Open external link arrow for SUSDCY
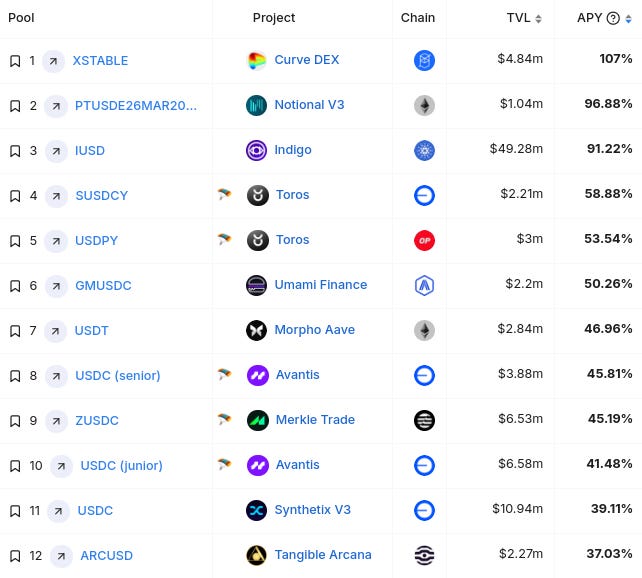Viewport: 642px width, 578px height. [x=56, y=196]
